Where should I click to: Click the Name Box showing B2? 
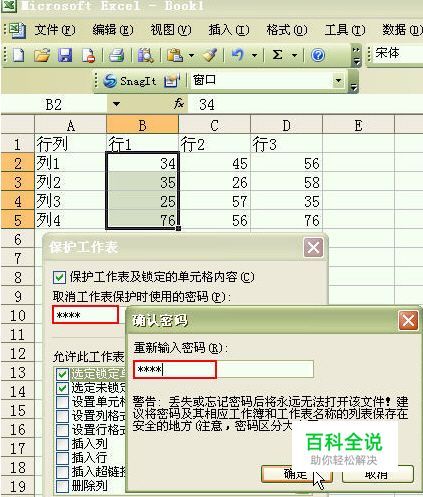point(54,104)
